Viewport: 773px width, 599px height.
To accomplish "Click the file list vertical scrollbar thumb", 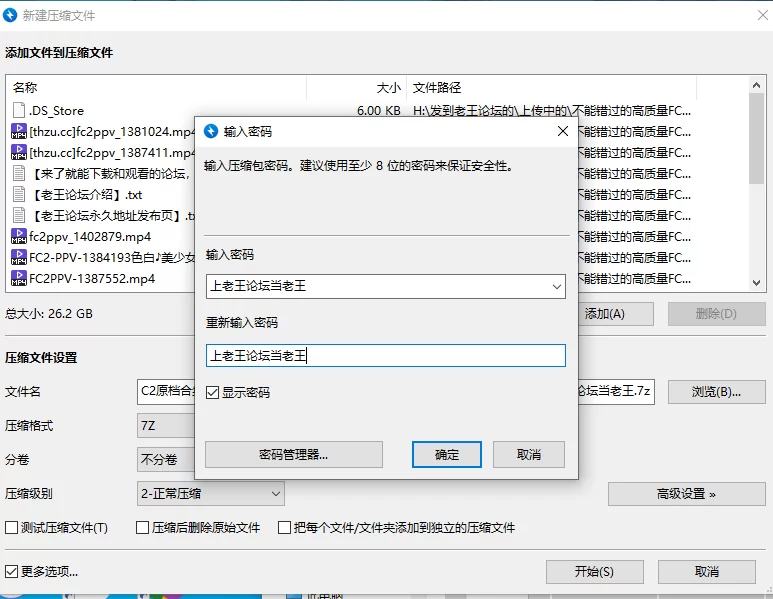I will point(756,138).
